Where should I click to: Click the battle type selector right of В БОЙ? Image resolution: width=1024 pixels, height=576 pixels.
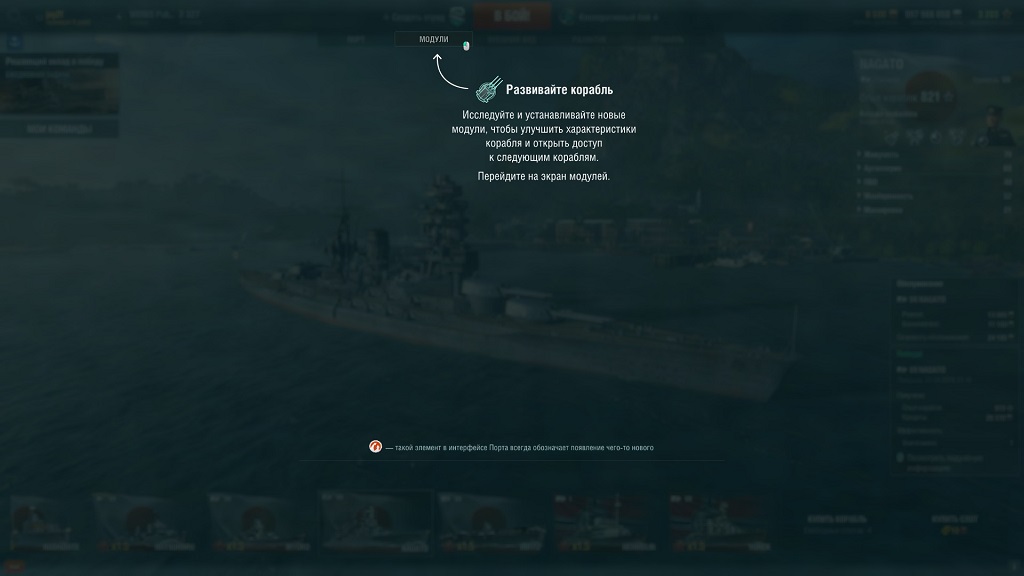click(611, 17)
